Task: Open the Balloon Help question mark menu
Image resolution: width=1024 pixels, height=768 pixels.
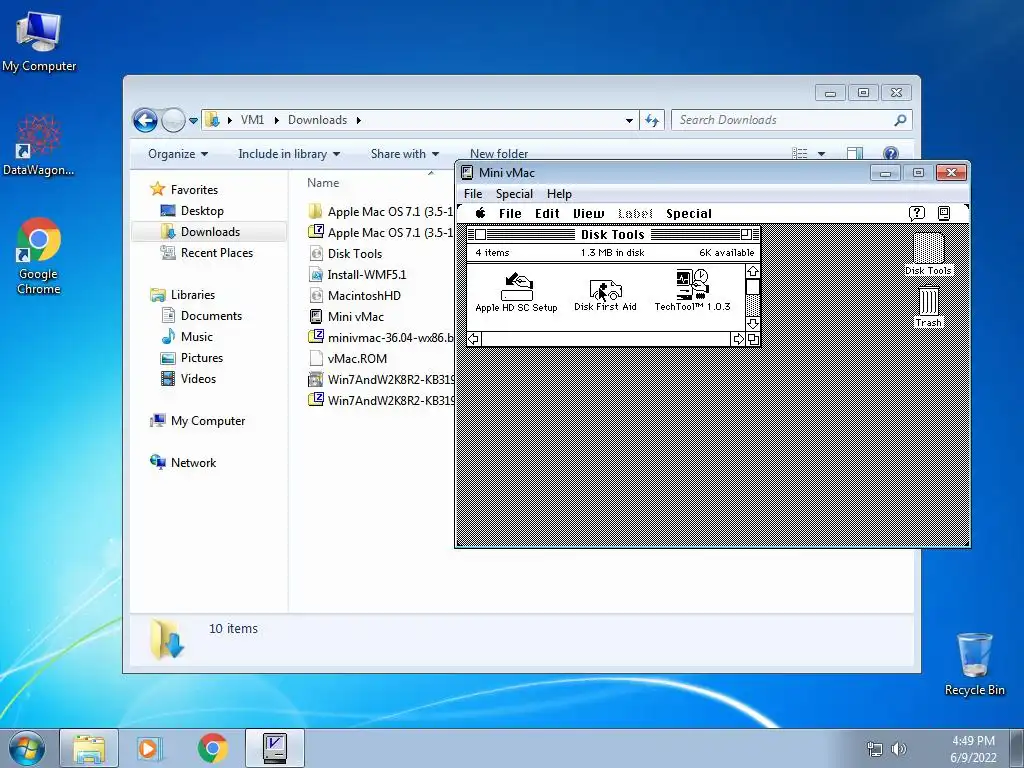Action: pyautogui.click(x=917, y=214)
